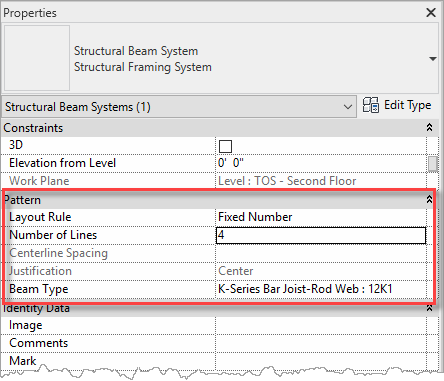Collapse the Identity Data section
The image size is (444, 381).
tap(430, 308)
